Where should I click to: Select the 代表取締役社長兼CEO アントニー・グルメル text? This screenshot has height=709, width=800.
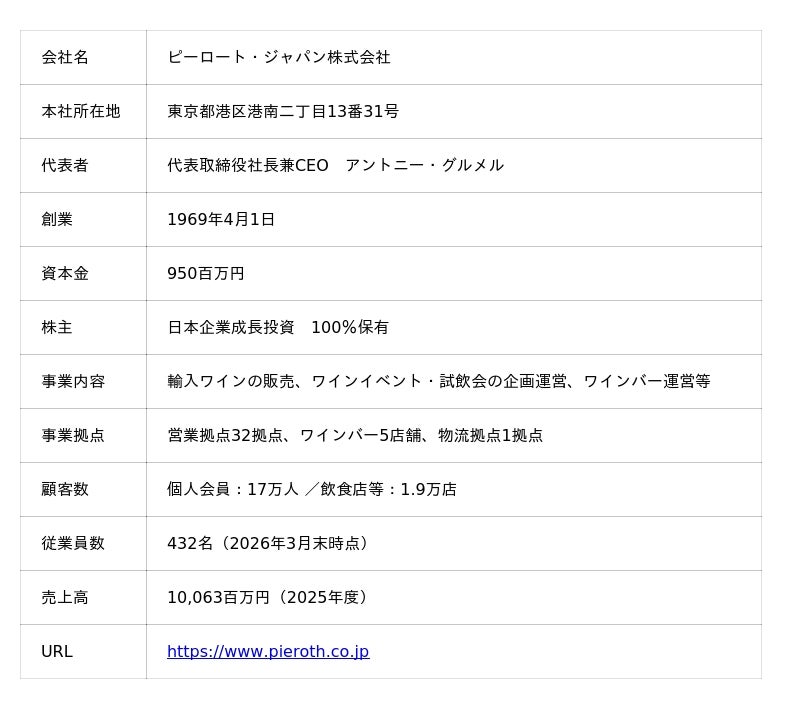[x=336, y=165]
